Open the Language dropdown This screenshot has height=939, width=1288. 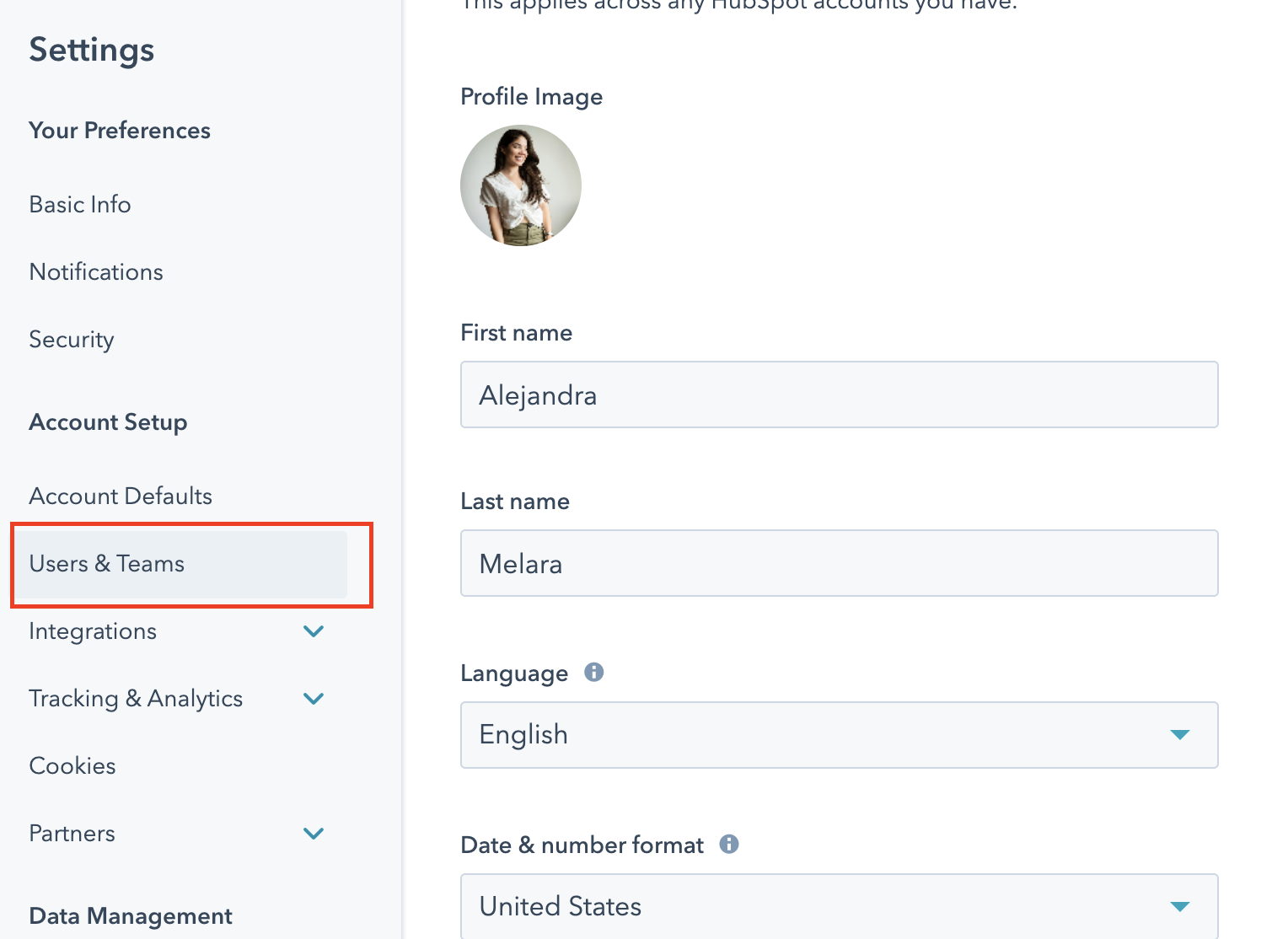point(839,735)
